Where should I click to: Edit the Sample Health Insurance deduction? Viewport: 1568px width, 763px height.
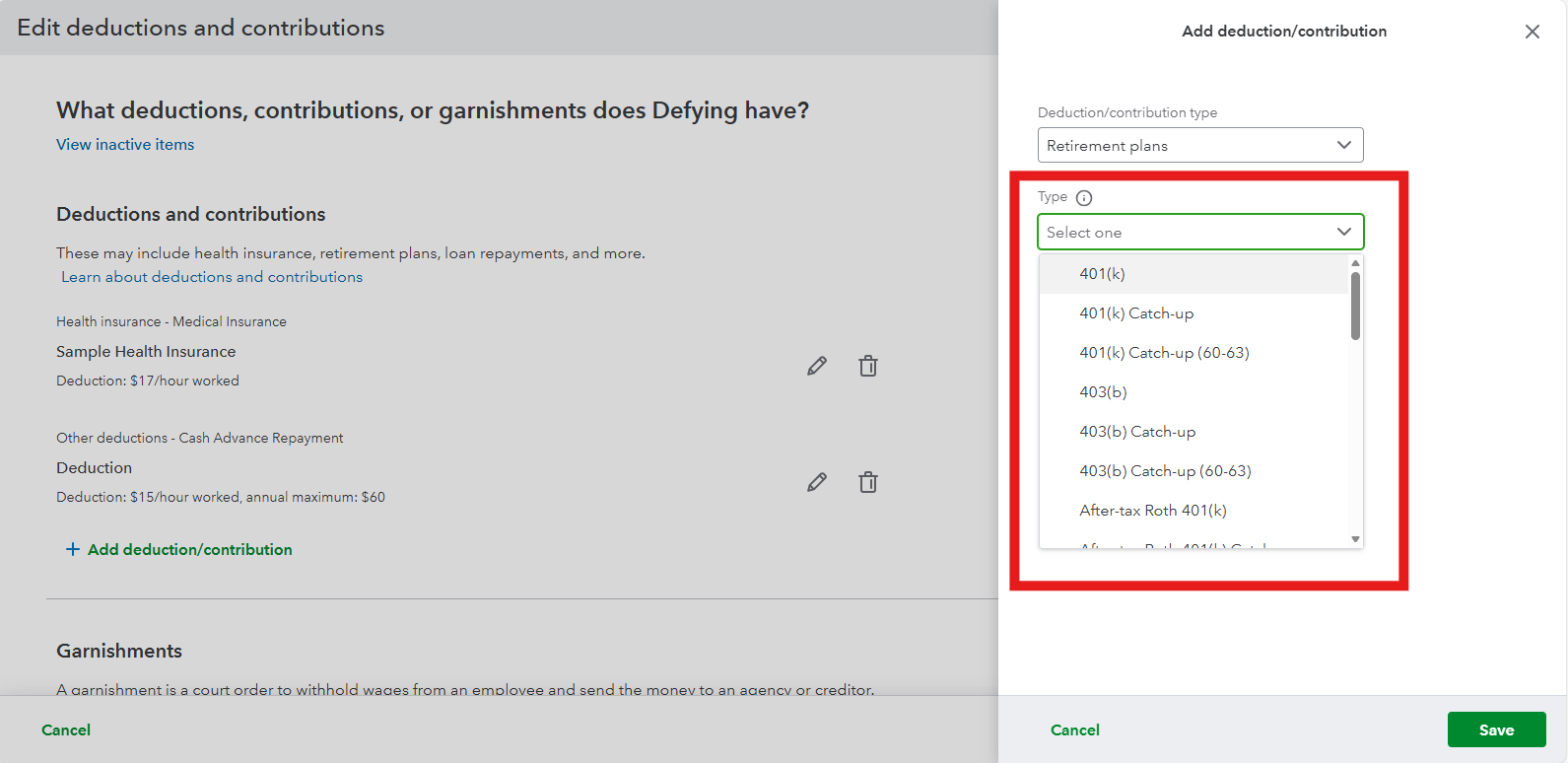coord(817,366)
